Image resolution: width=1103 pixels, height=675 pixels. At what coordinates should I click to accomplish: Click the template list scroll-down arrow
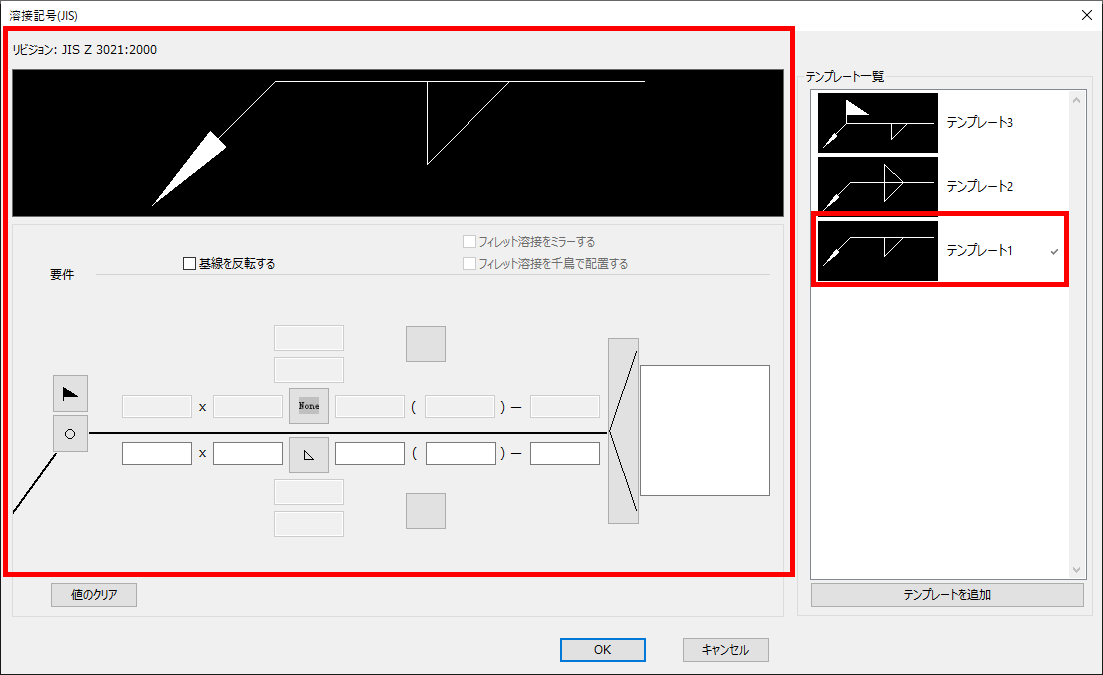pyautogui.click(x=1076, y=569)
